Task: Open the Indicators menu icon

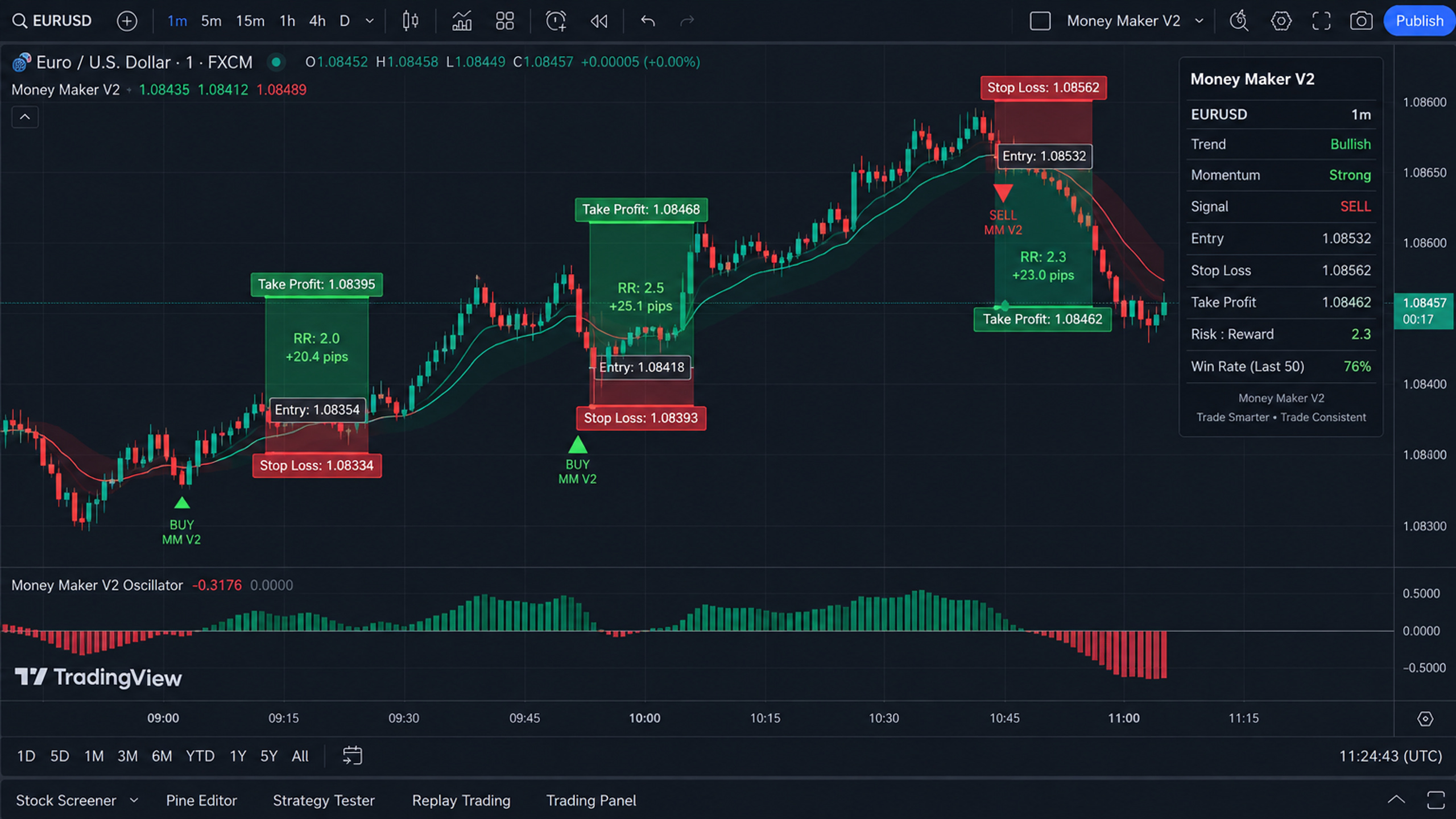Action: pyautogui.click(x=462, y=21)
